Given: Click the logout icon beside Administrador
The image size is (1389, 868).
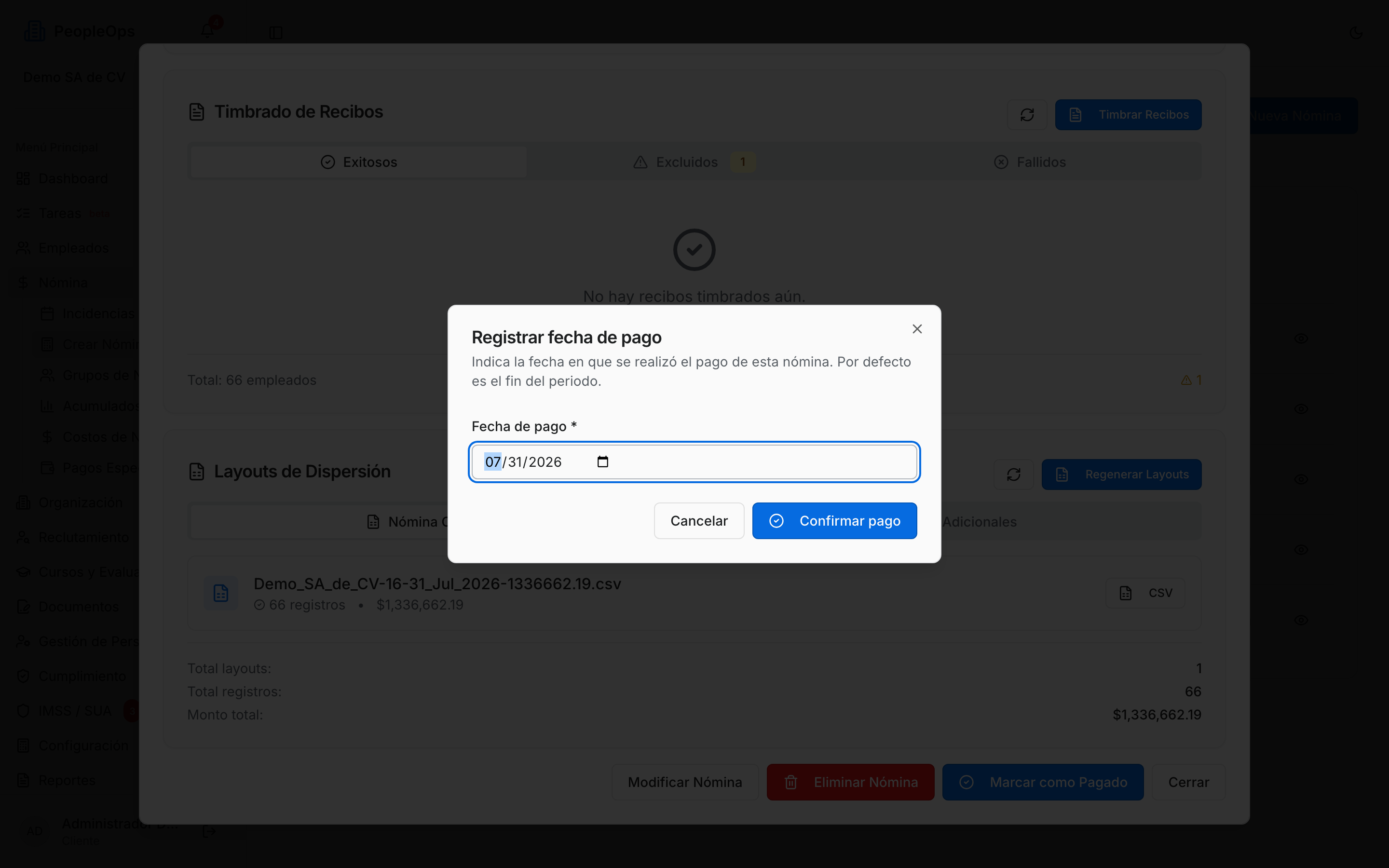Looking at the screenshot, I should coord(209,831).
